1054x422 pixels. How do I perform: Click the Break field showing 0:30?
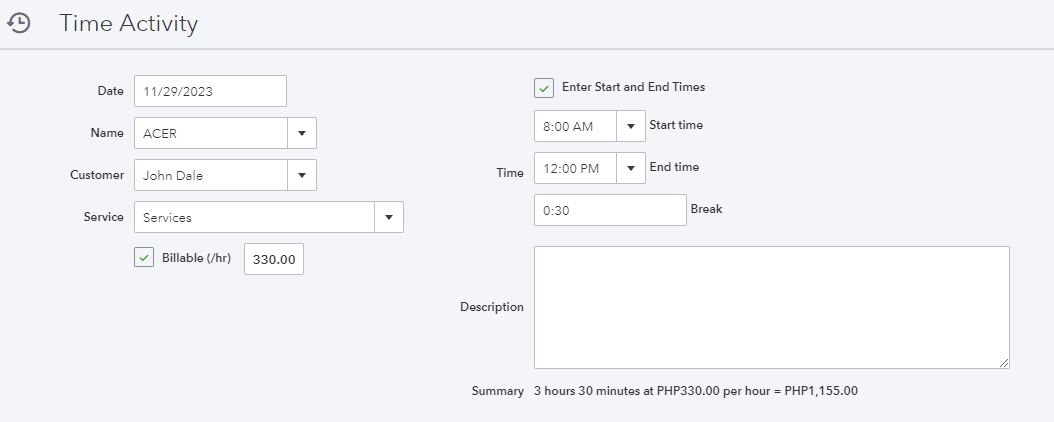click(x=610, y=210)
